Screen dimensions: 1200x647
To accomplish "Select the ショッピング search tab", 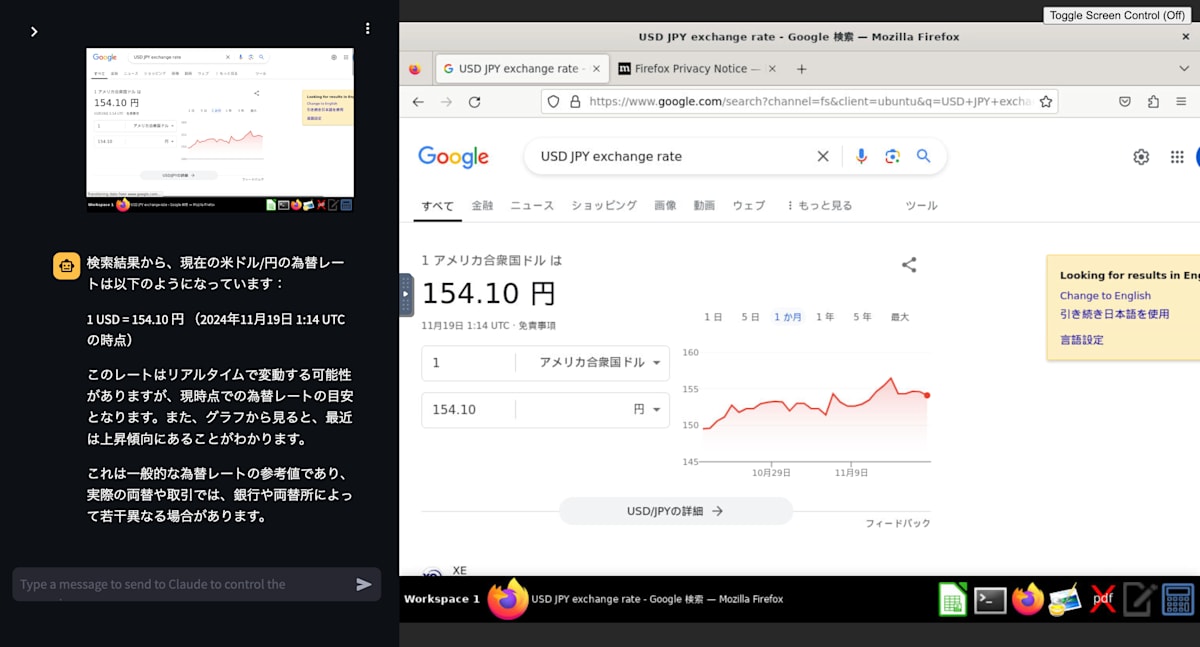I will 604,206.
